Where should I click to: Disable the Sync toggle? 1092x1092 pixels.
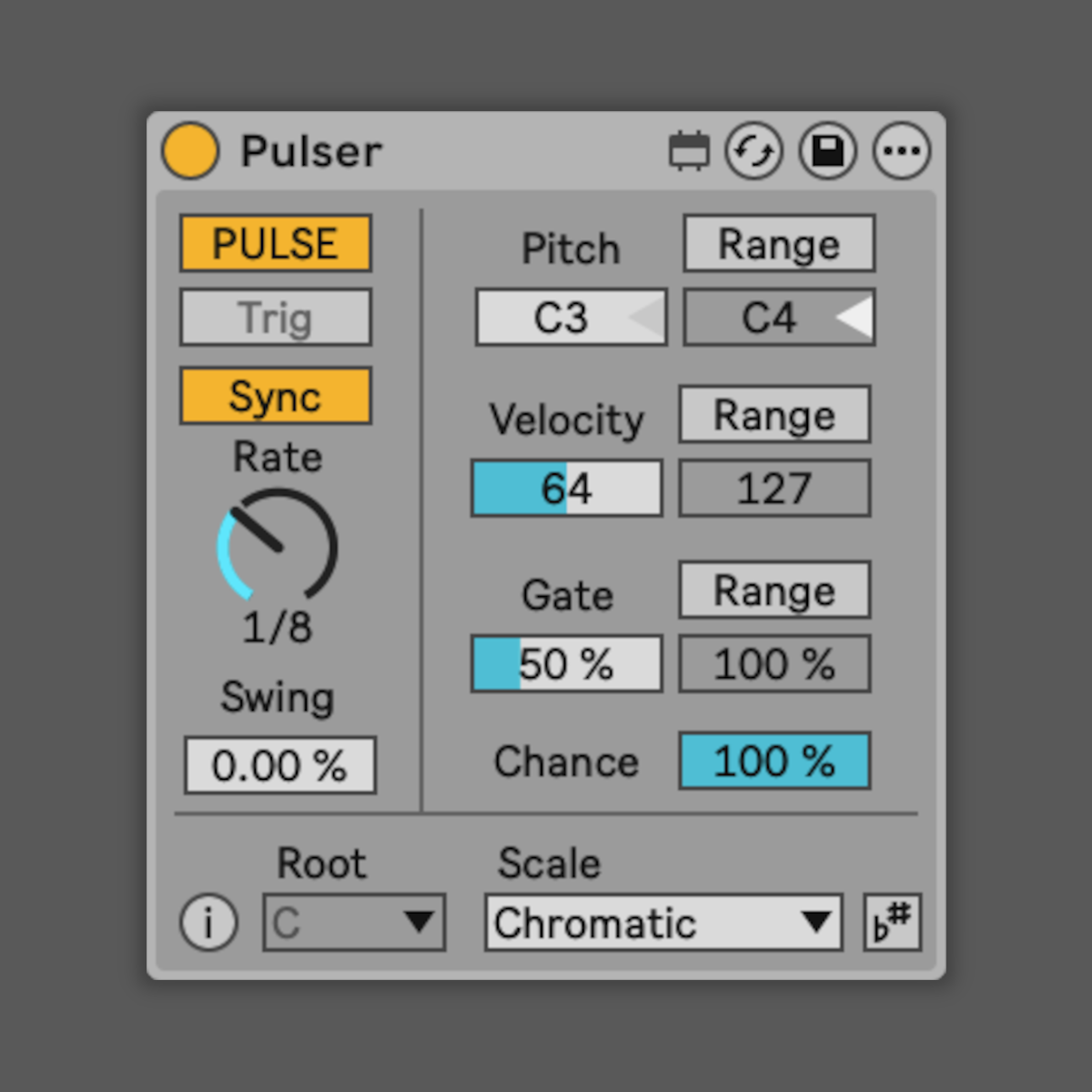coord(276,397)
